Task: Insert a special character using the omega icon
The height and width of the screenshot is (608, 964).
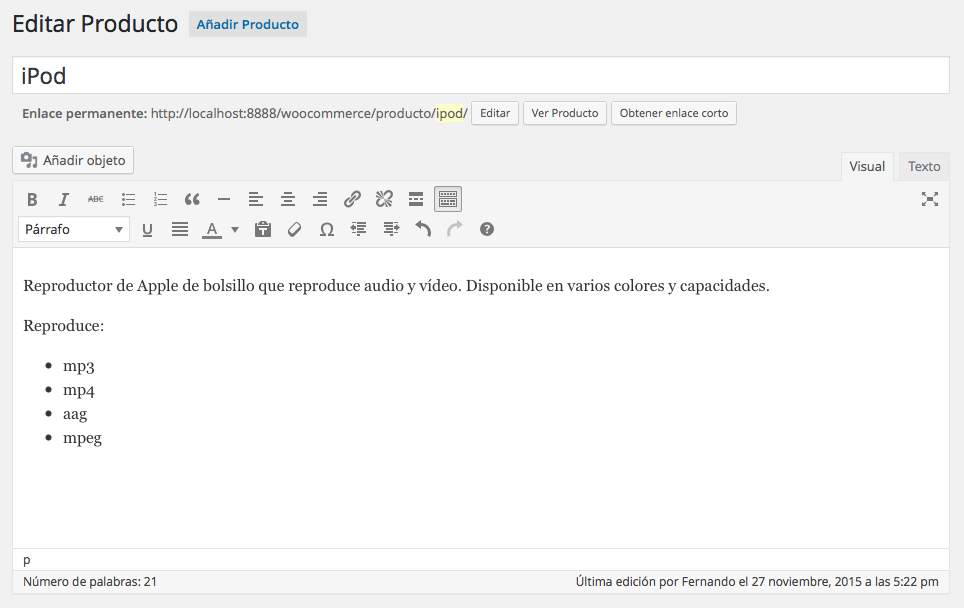Action: click(326, 229)
